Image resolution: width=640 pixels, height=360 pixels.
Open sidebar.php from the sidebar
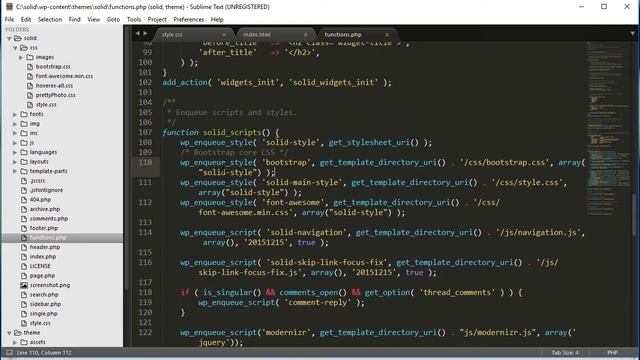coord(45,304)
